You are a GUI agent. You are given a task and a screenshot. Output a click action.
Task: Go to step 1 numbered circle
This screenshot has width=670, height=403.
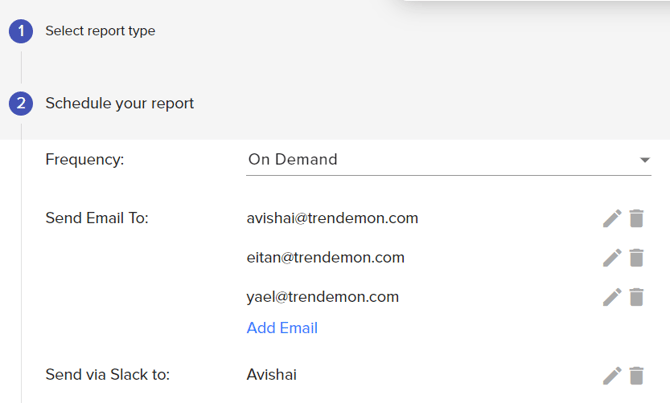21,32
